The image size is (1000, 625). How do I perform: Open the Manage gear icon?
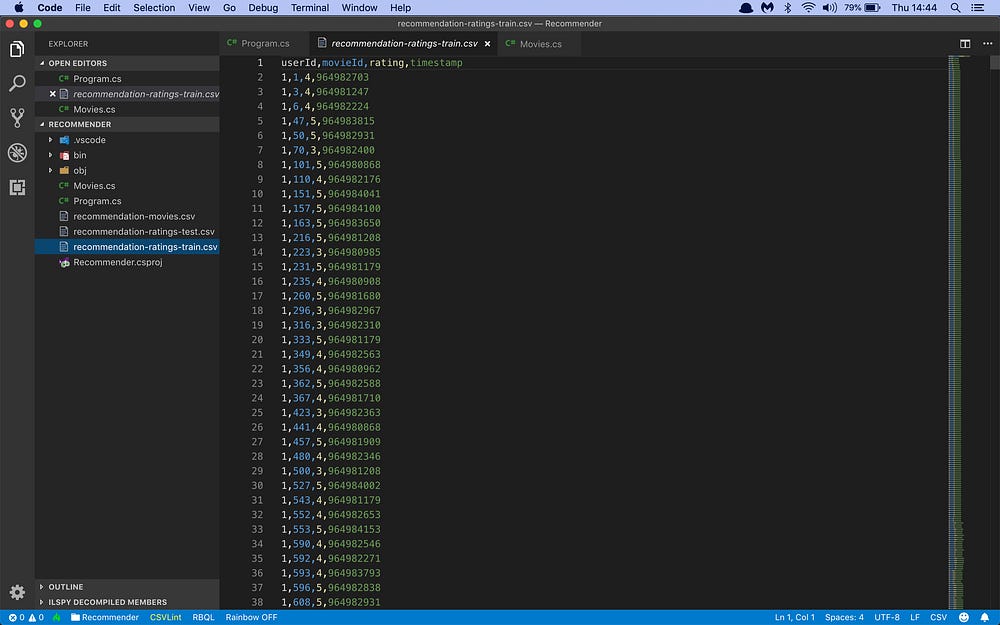coord(17,592)
